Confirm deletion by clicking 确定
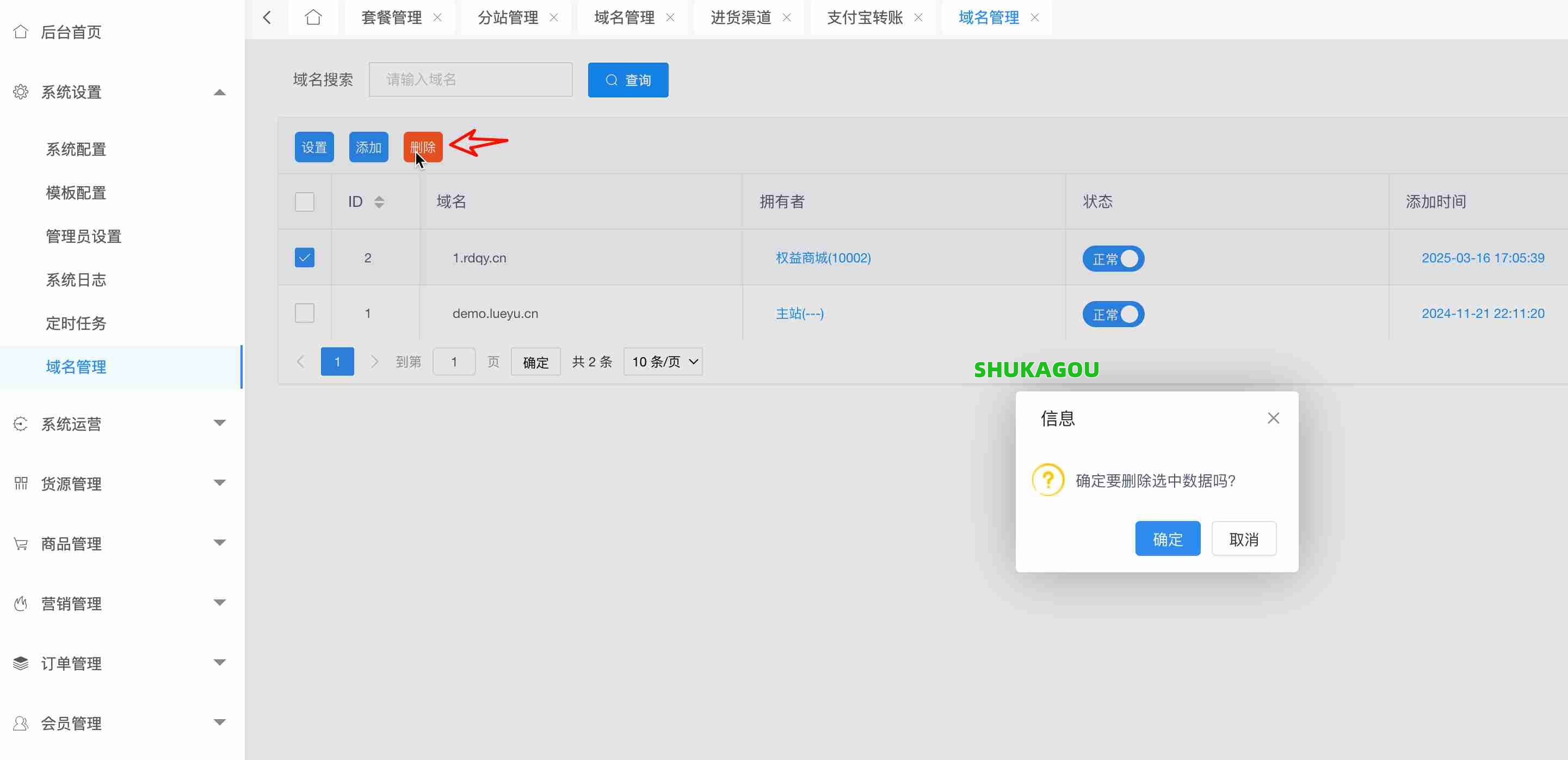Viewport: 1568px width, 760px height. pos(1167,538)
